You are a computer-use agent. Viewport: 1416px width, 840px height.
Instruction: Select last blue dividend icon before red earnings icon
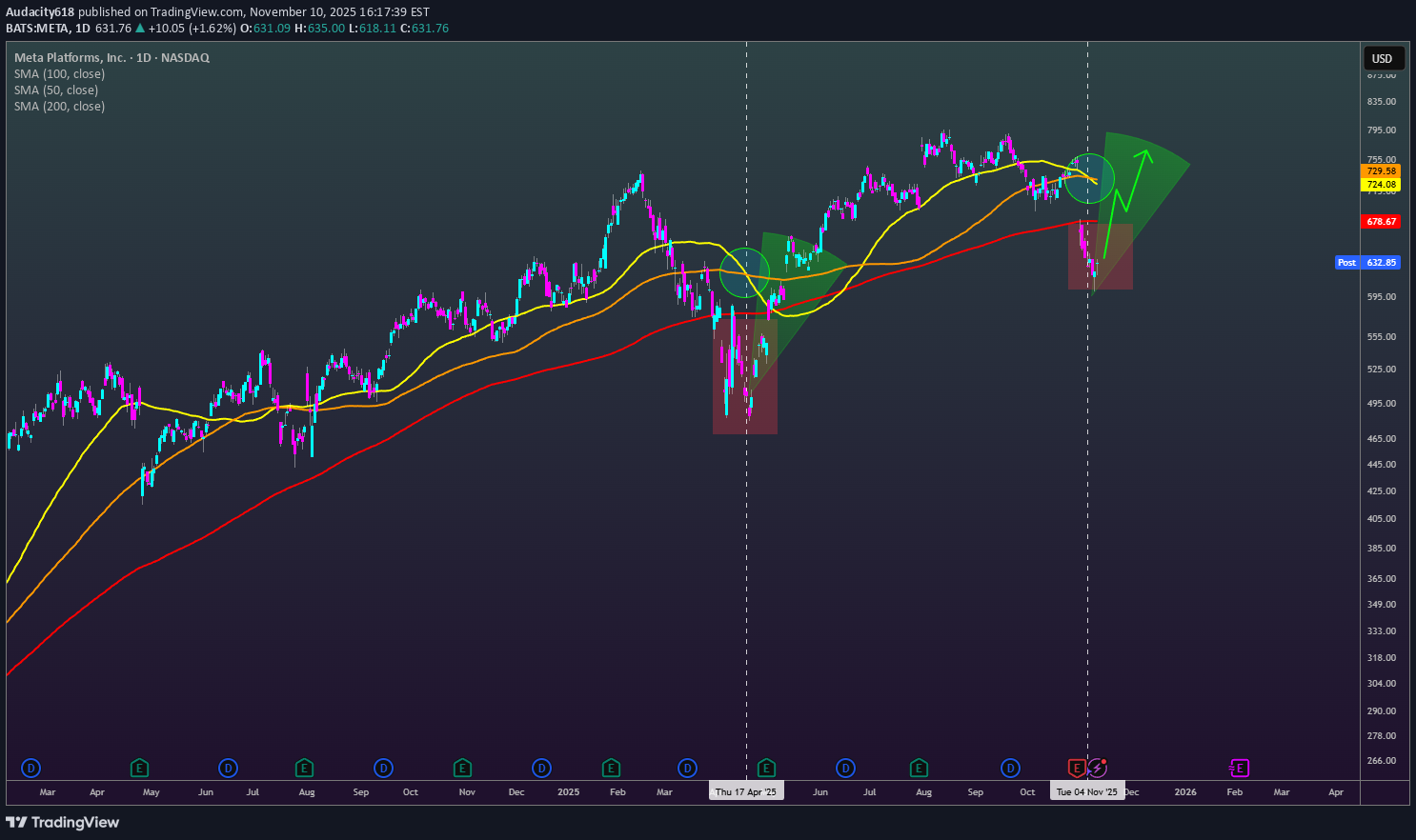pyautogui.click(x=1010, y=768)
